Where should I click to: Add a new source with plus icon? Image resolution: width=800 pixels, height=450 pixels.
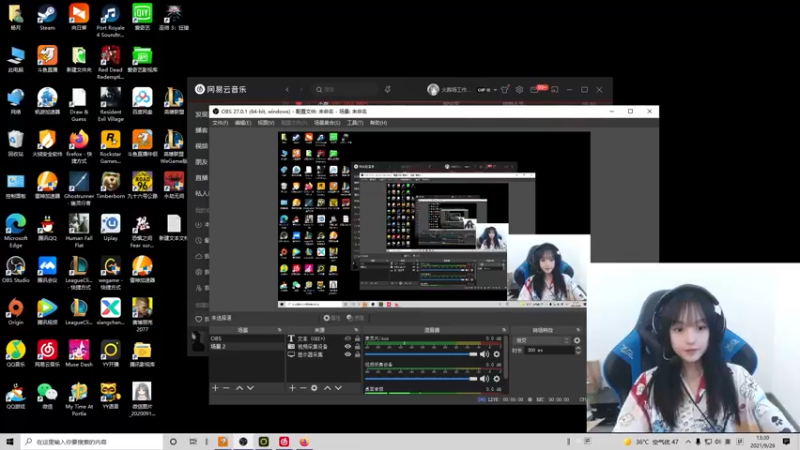coord(292,388)
